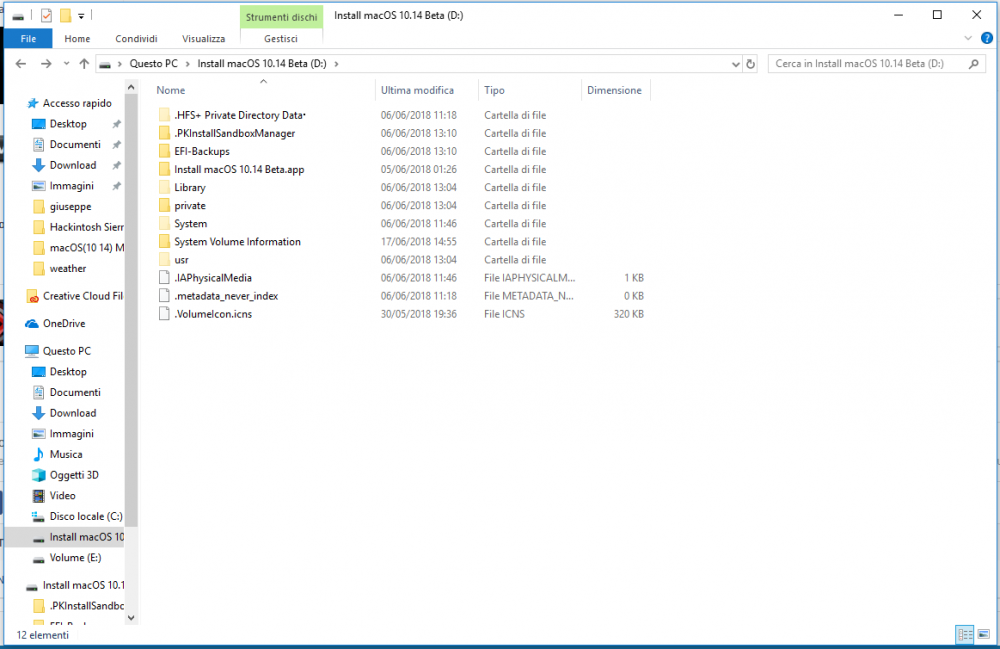This screenshot has height=649, width=1000.
Task: Expand the ribbon with the chevron
Action: pyautogui.click(x=967, y=38)
